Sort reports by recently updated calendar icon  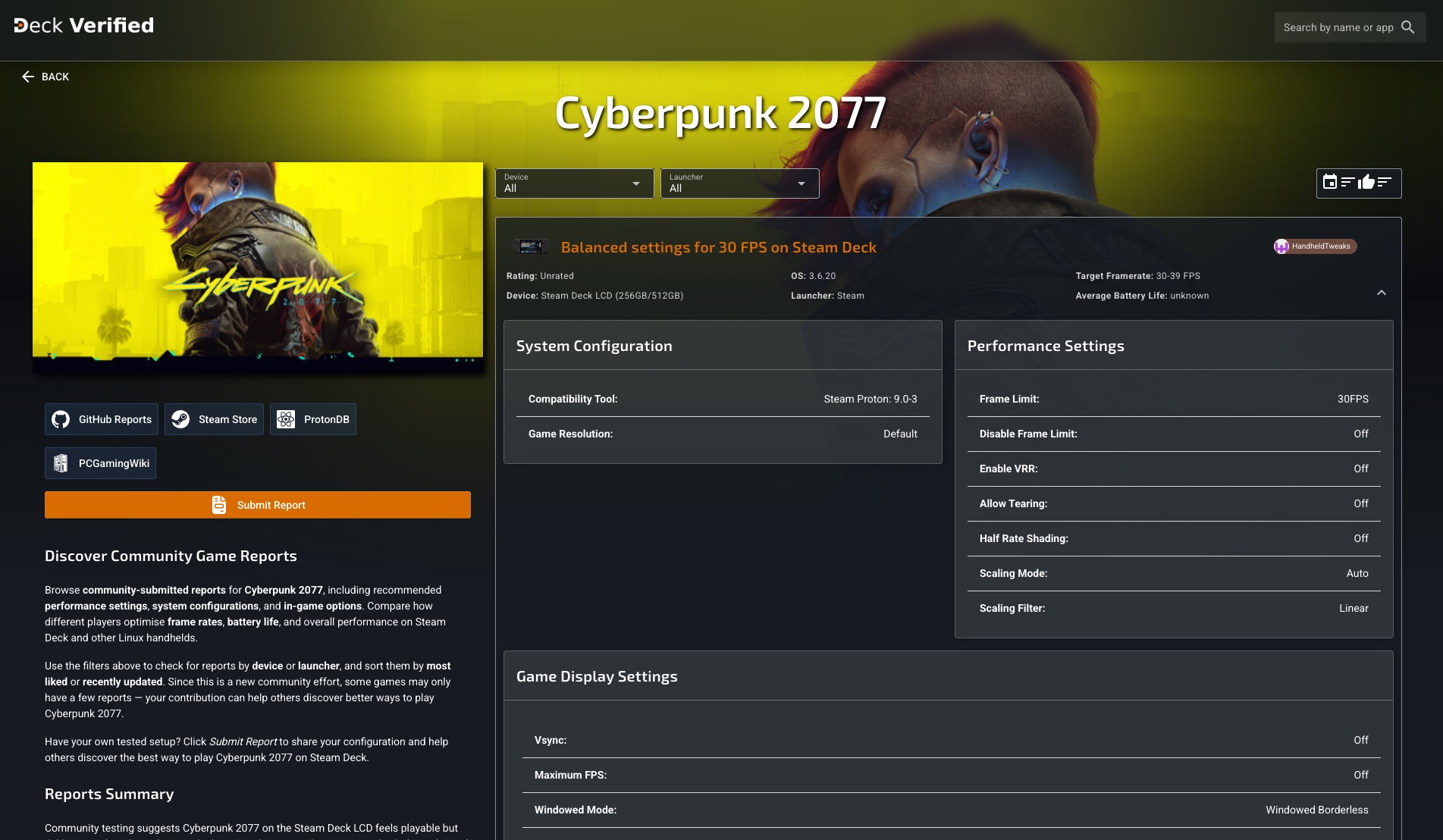click(1338, 182)
